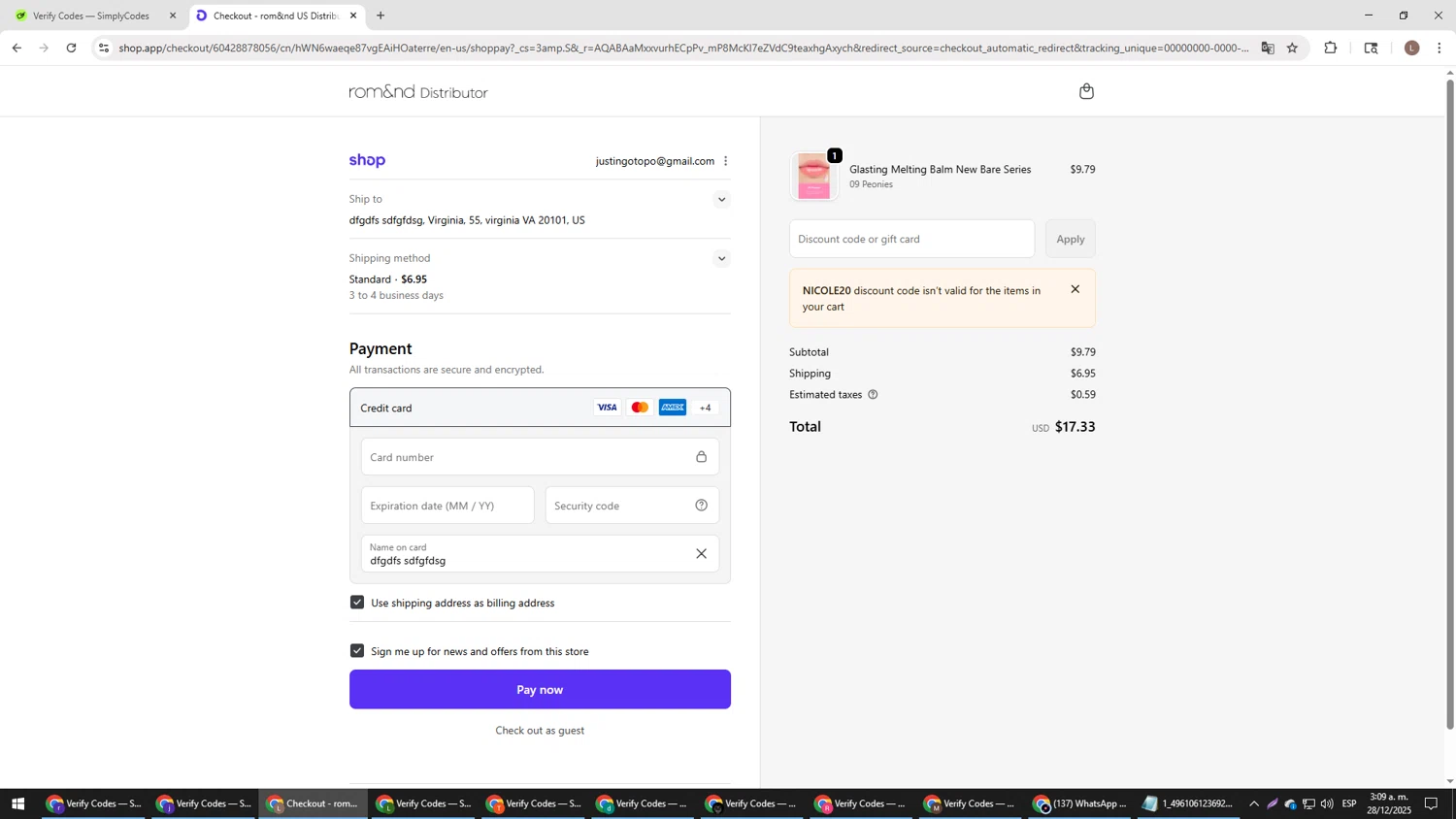1456x819 pixels.
Task: Click the rom&nd Distributor logo
Action: [418, 92]
